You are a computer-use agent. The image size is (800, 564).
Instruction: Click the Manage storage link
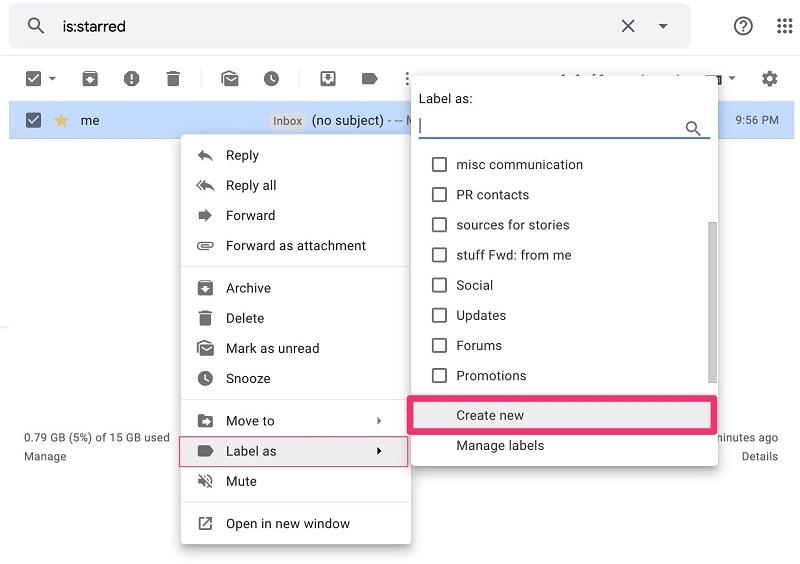click(45, 456)
